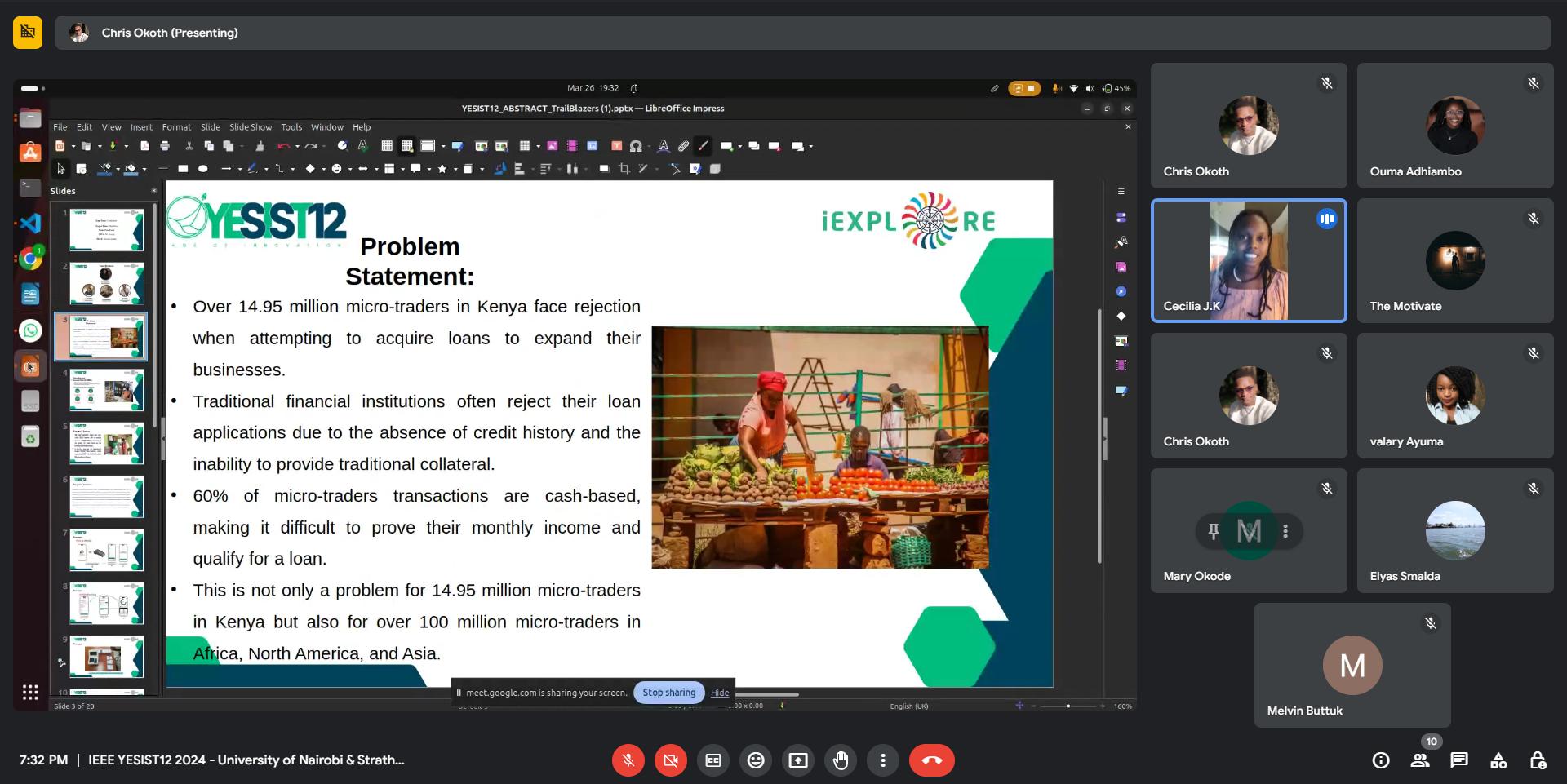Screen dimensions: 1567x784
Task: Pin Mary Okode's tile
Action: click(1214, 531)
